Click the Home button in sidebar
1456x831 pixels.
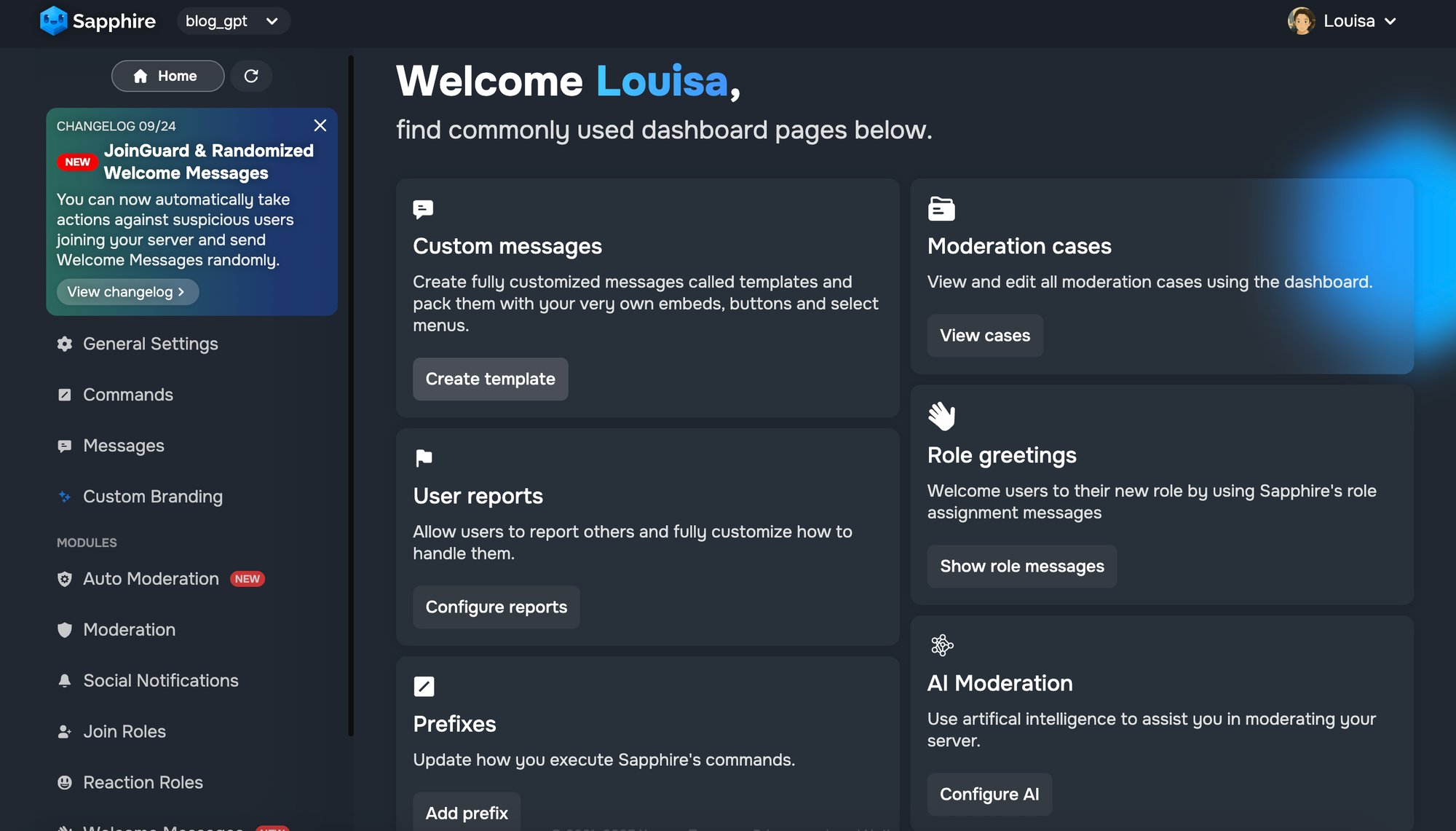[x=167, y=76]
